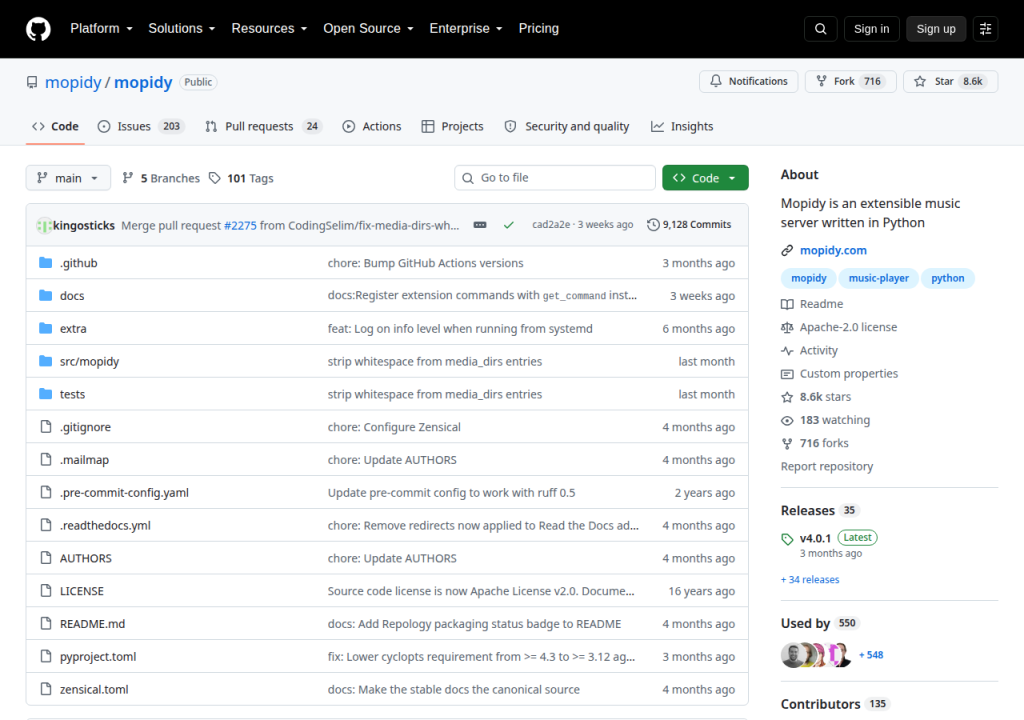Click the docs folder icon
The height and width of the screenshot is (720, 1024).
click(46, 295)
